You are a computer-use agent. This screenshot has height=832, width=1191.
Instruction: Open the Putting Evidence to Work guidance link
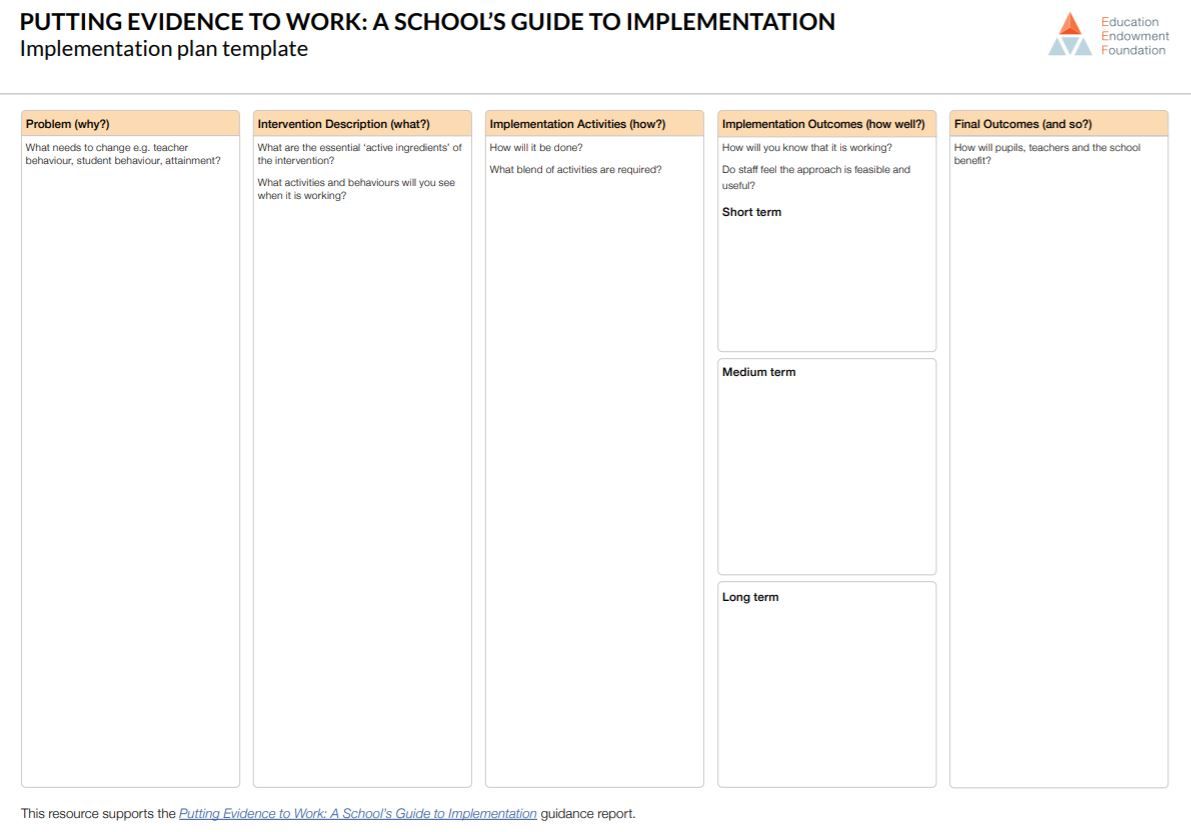[357, 813]
